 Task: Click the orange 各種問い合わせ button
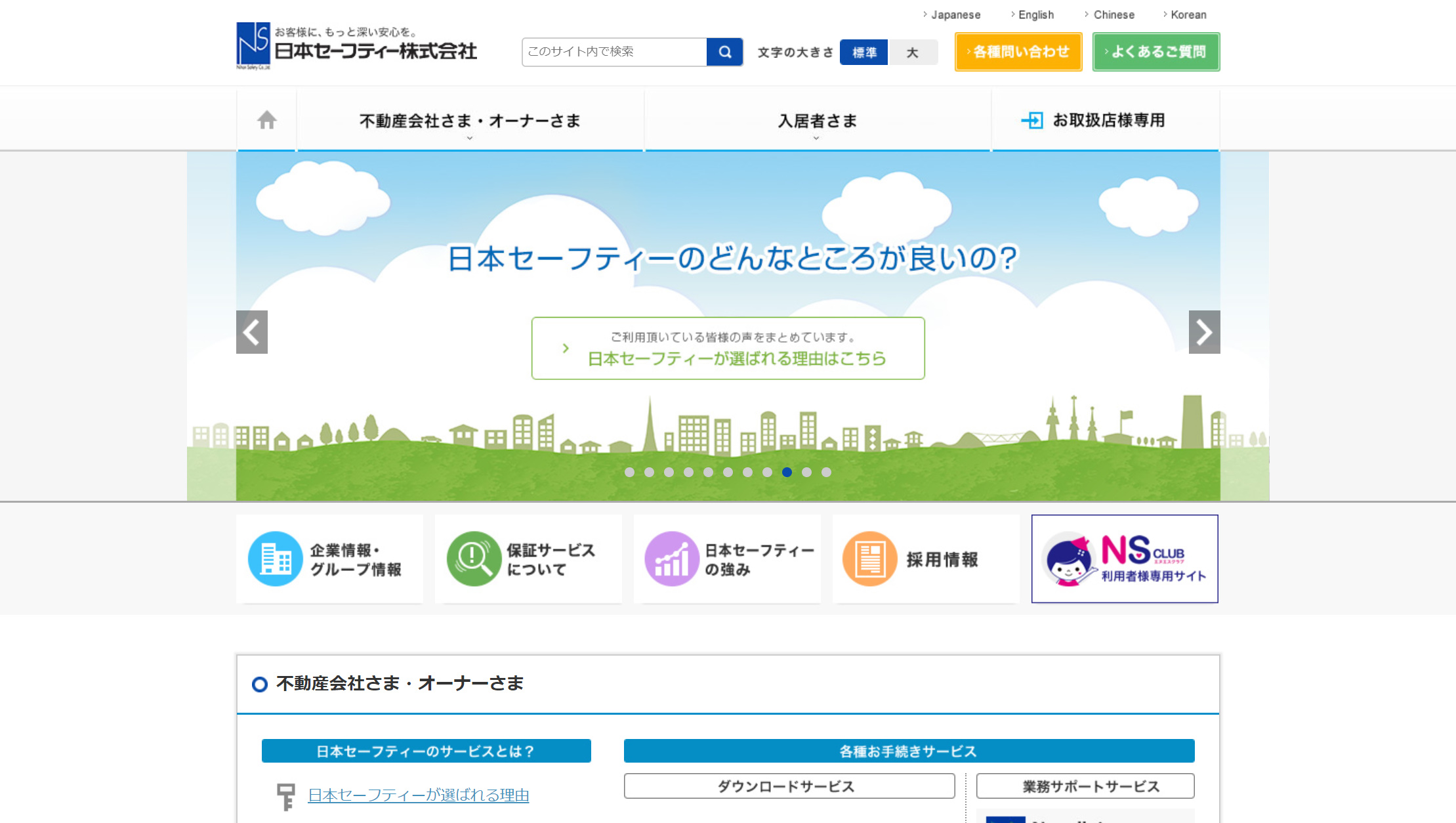pyautogui.click(x=1018, y=52)
